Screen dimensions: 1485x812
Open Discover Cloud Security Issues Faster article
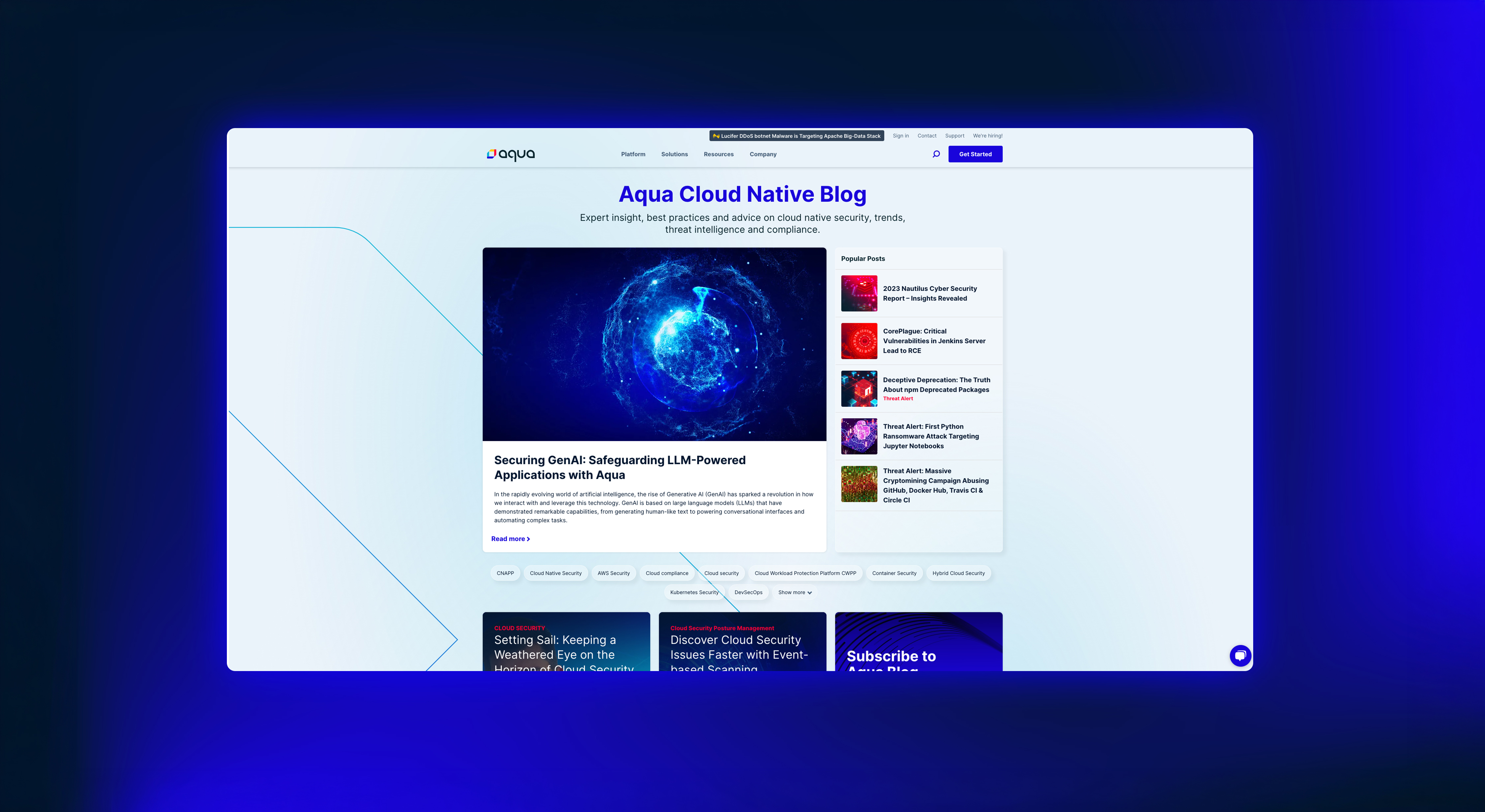coord(742,641)
